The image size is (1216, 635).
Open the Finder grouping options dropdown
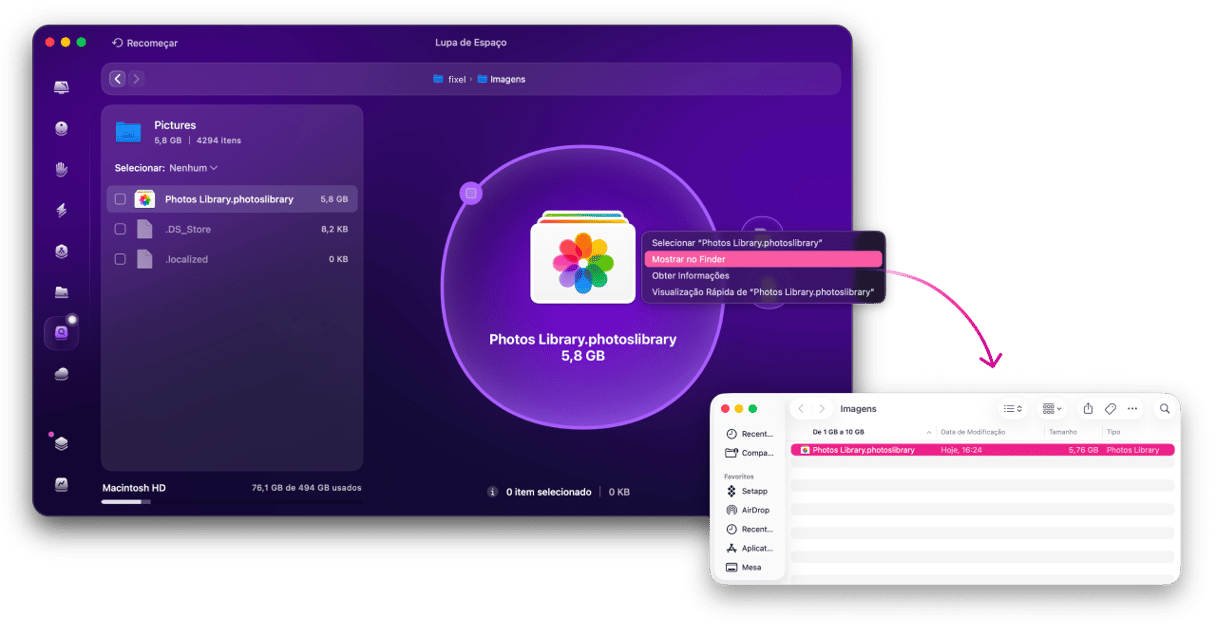1051,408
